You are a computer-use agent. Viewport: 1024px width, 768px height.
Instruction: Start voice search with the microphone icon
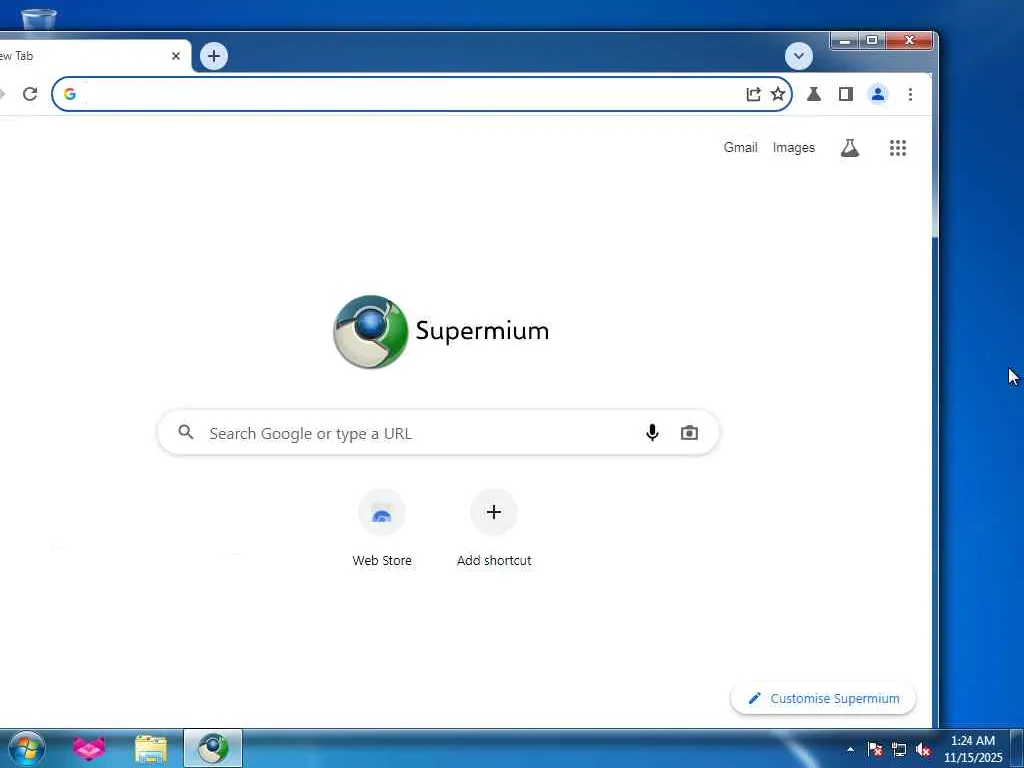[652, 432]
